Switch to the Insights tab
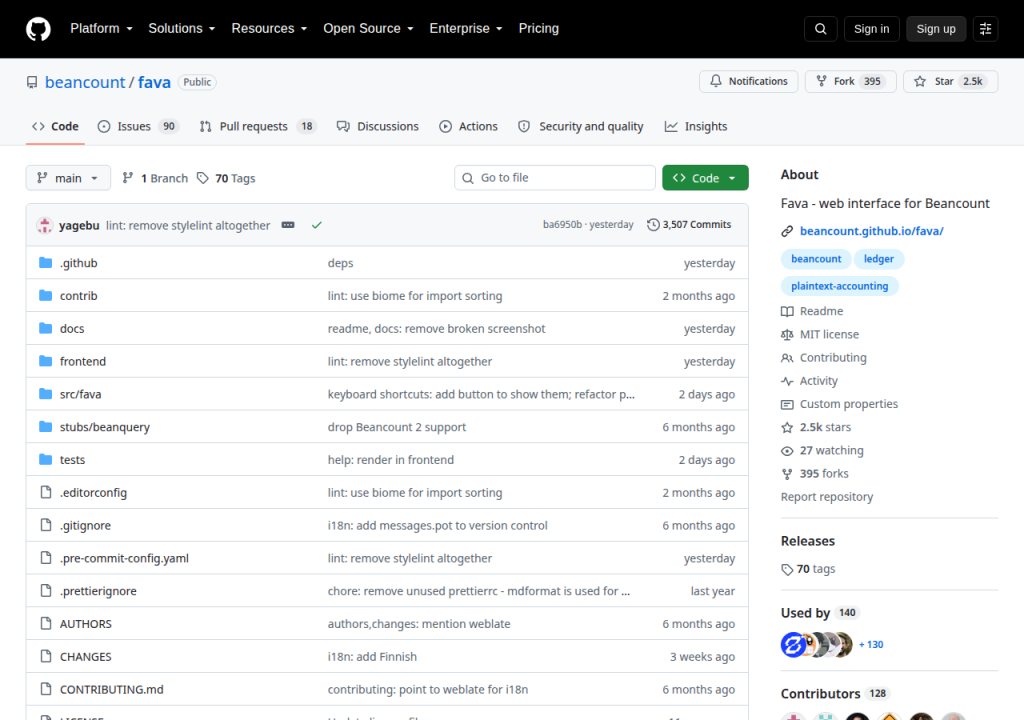 [696, 126]
